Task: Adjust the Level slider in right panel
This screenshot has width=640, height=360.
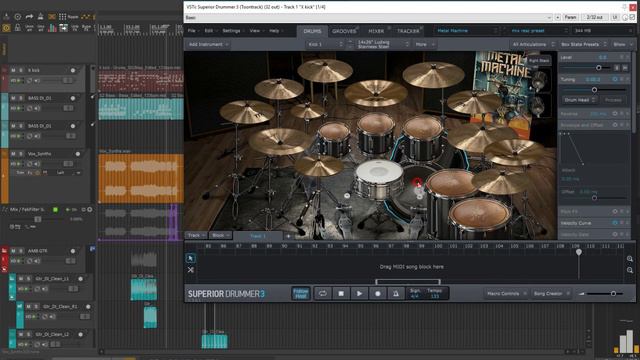Action: pyautogui.click(x=599, y=67)
